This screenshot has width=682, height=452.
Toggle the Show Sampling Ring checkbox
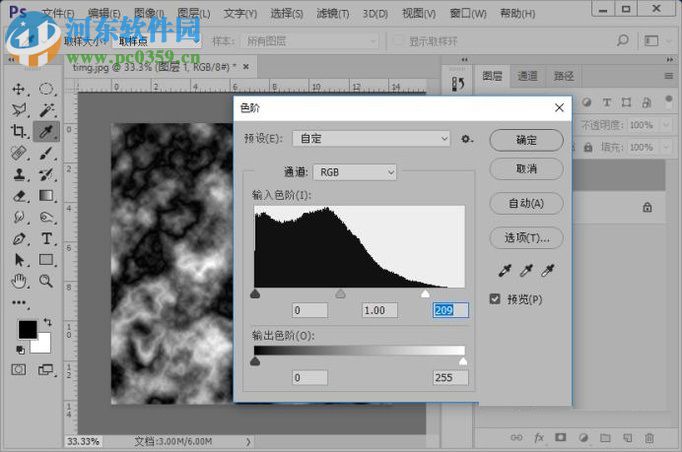pyautogui.click(x=398, y=41)
